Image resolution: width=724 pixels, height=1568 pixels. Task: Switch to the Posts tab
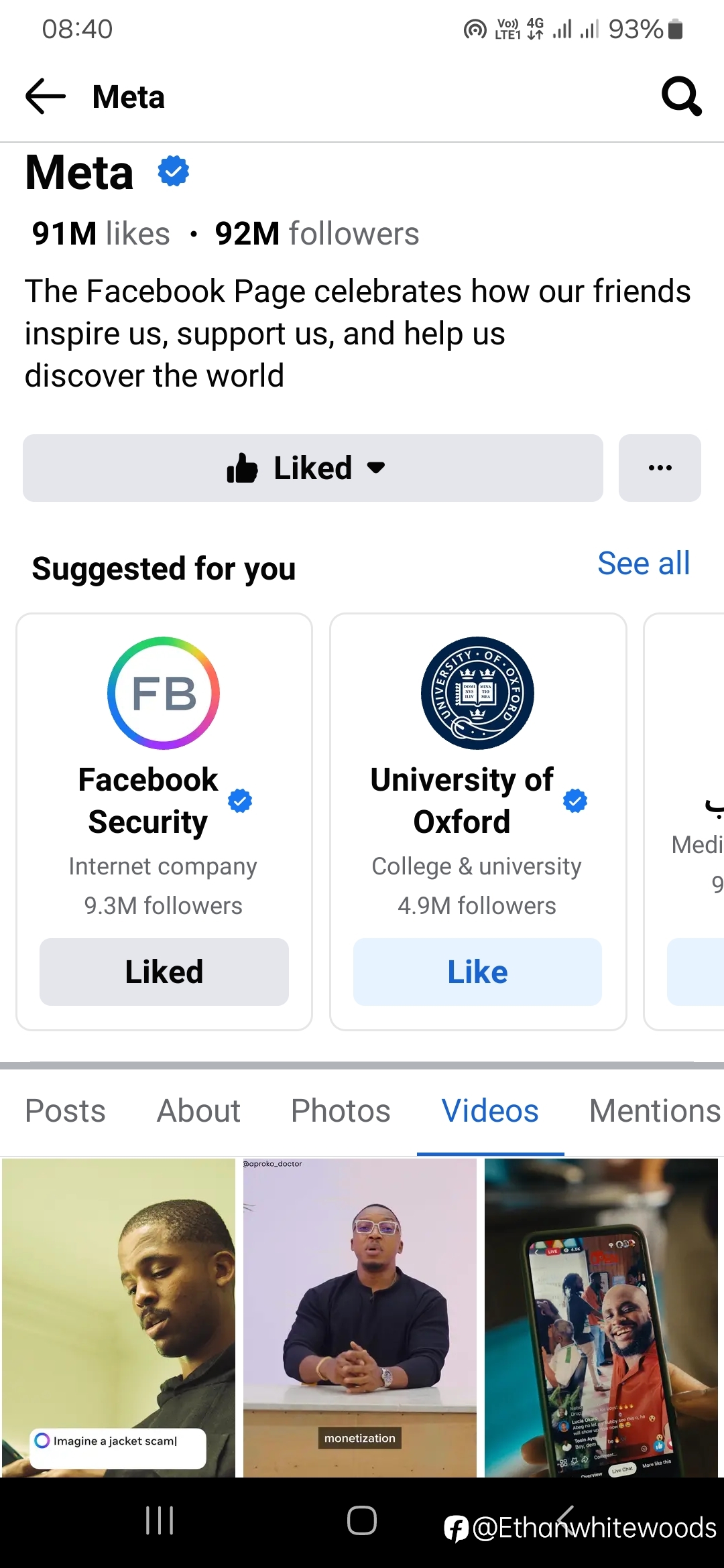[x=65, y=1110]
